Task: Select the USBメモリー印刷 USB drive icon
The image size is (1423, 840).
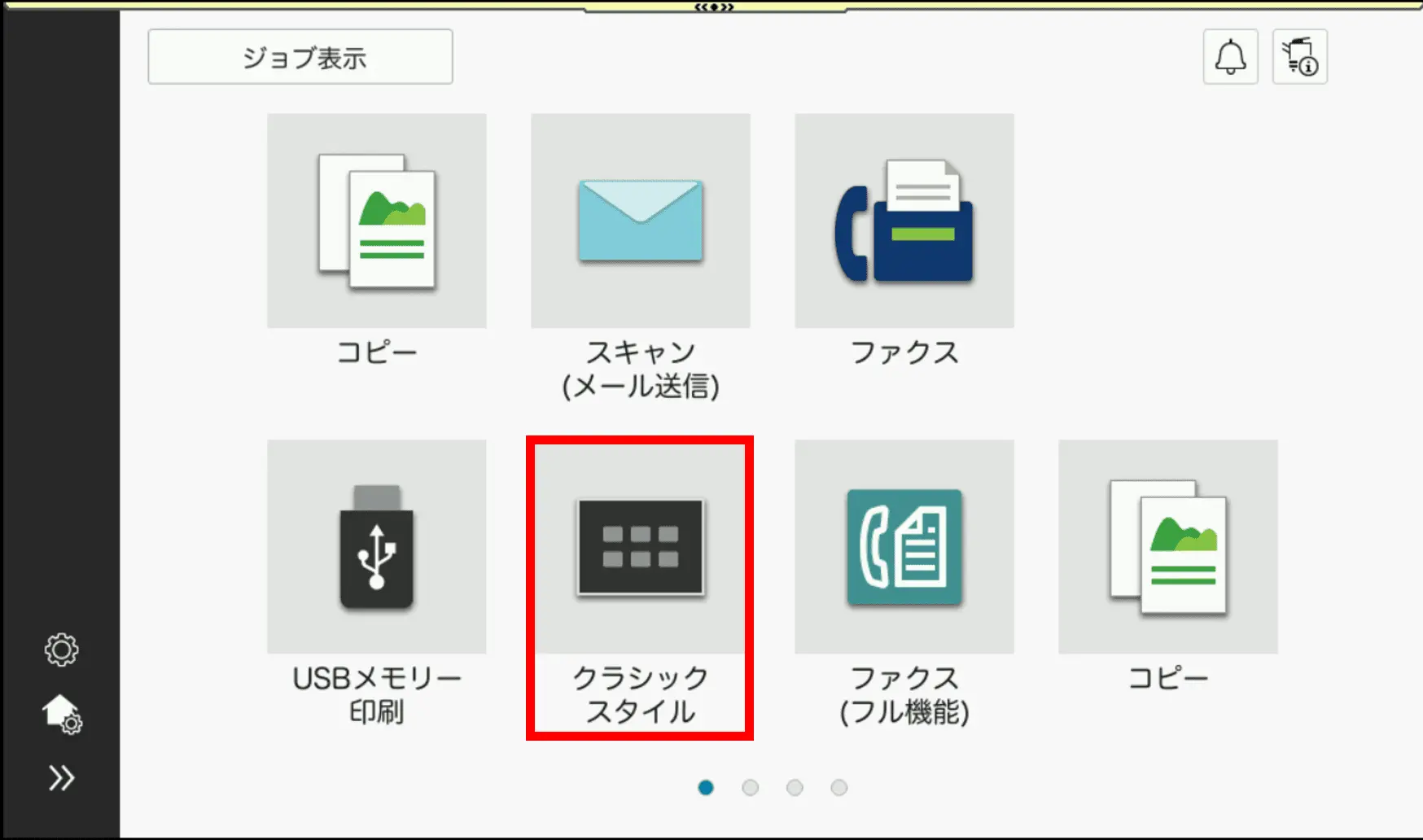Action: 376,547
